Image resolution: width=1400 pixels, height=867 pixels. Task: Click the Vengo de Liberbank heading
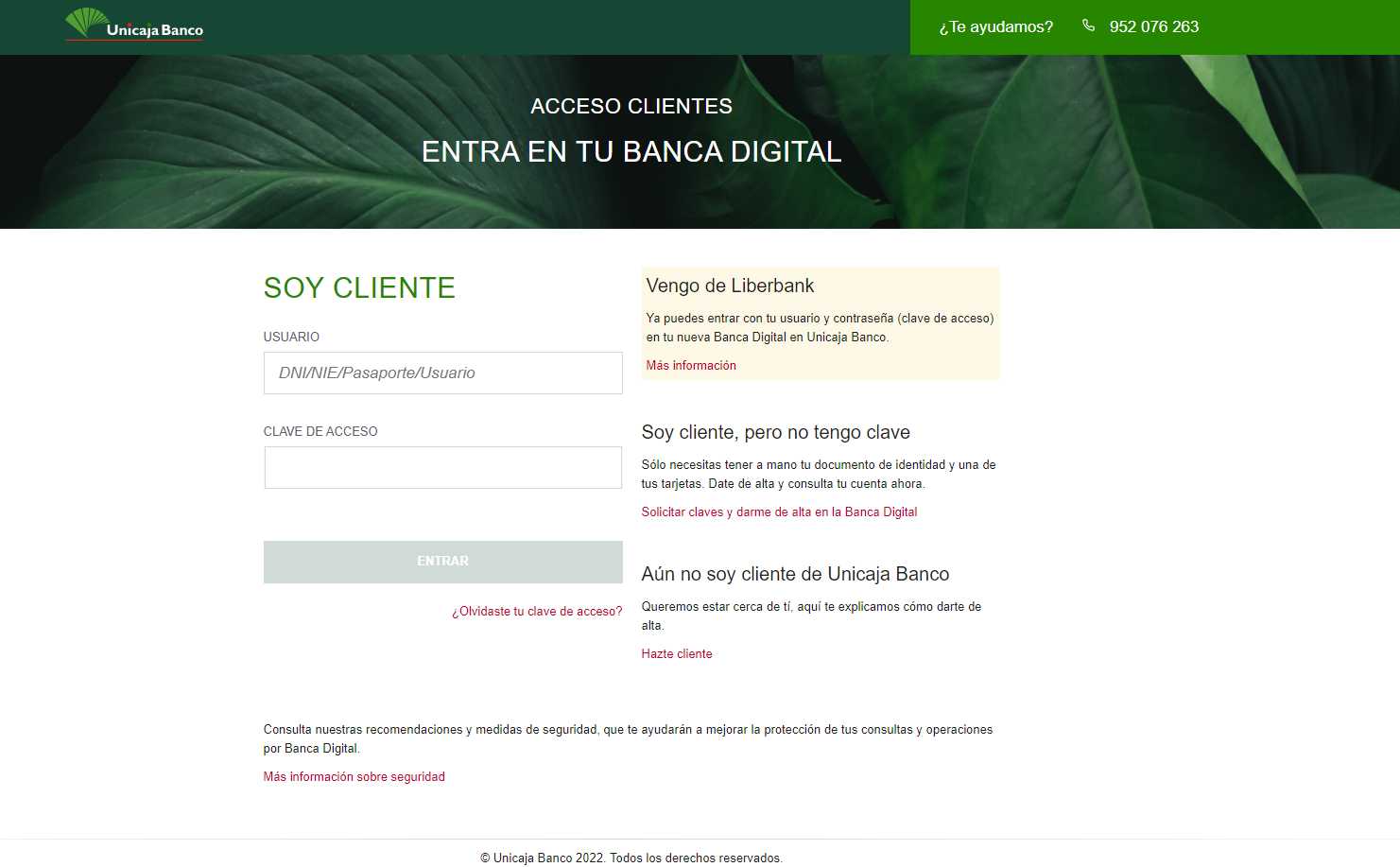point(730,286)
